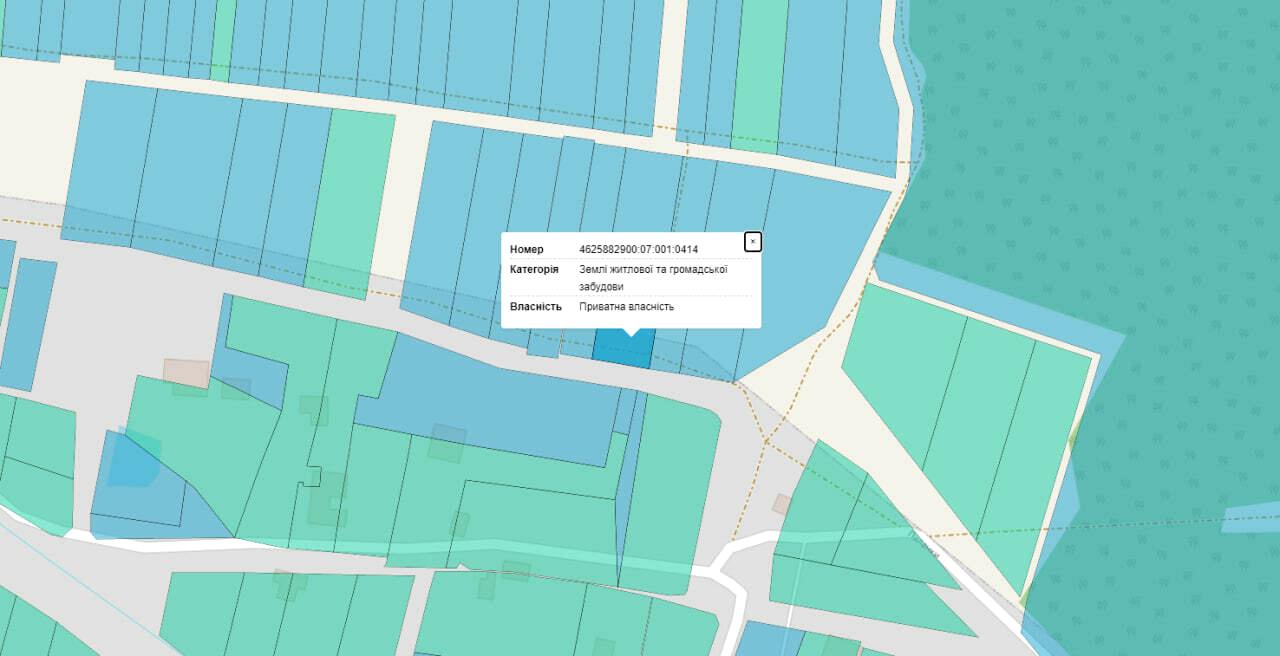The width and height of the screenshot is (1280, 656).
Task: Select middle green parcel beside the forest
Action: (975, 420)
